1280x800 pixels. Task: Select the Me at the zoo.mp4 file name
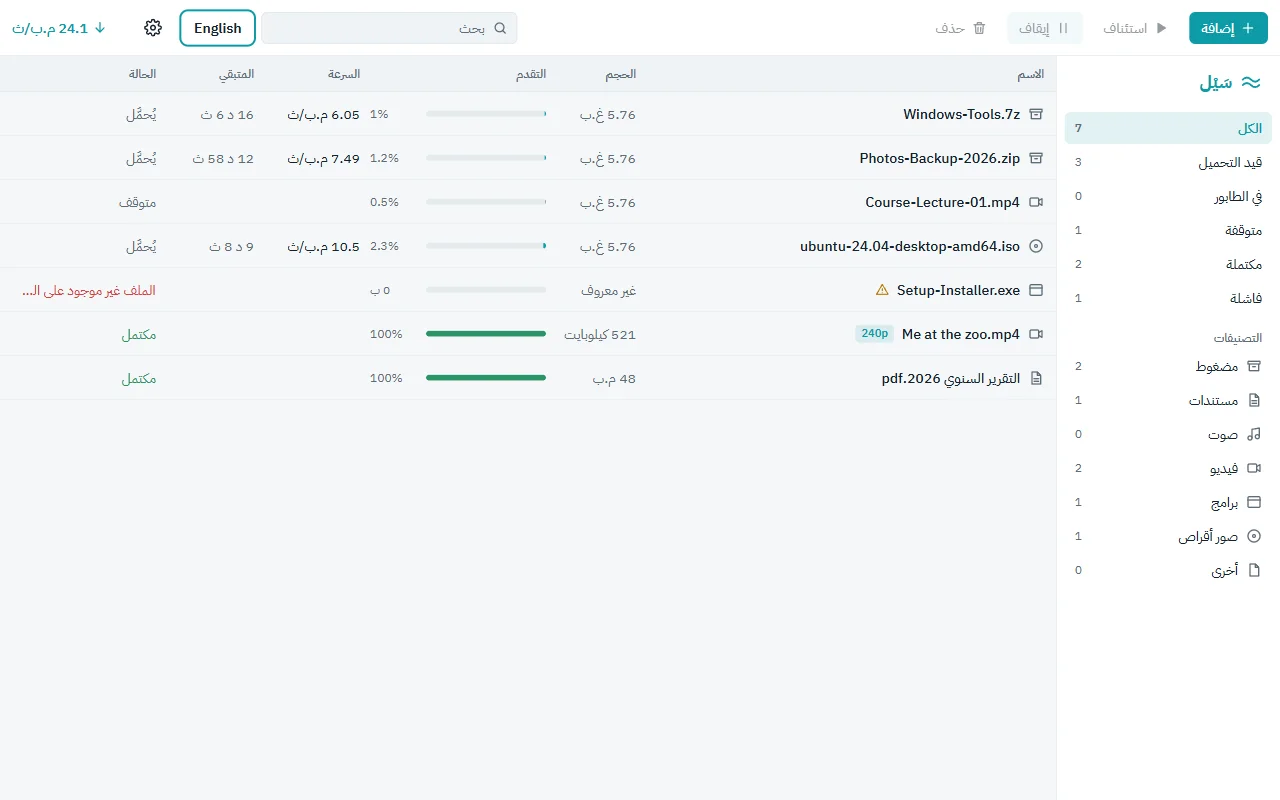[x=961, y=334]
